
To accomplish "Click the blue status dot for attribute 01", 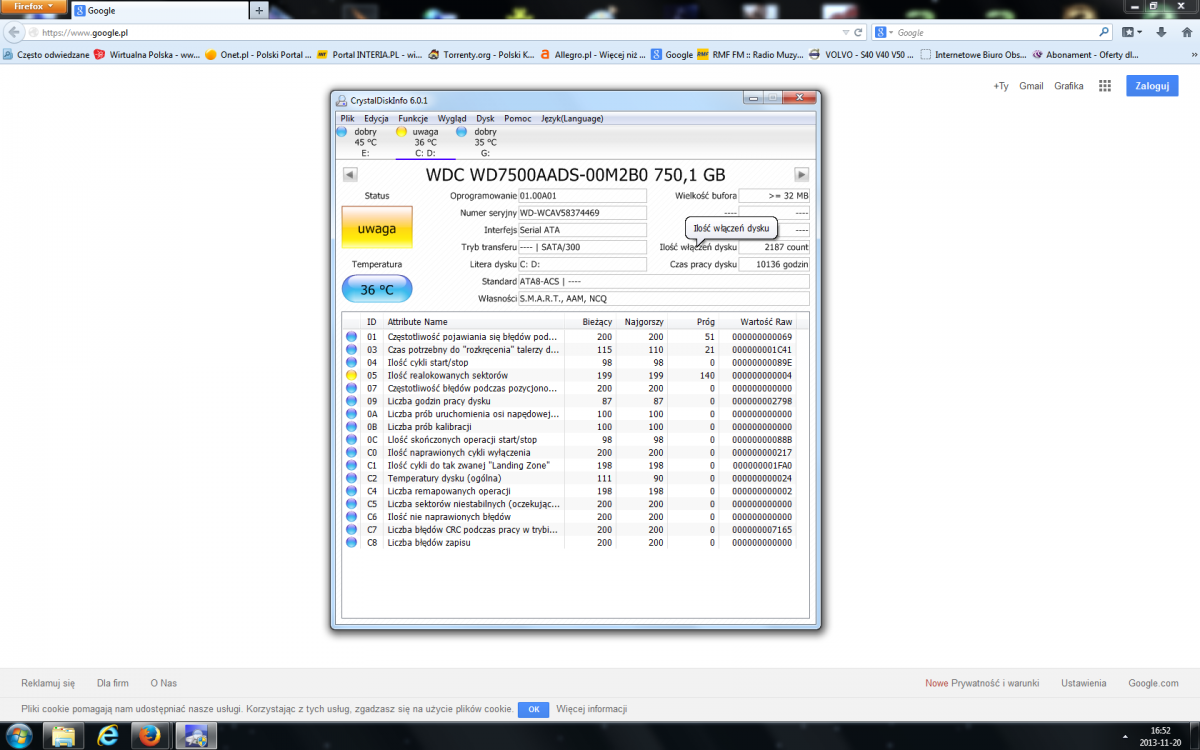I will (351, 337).
